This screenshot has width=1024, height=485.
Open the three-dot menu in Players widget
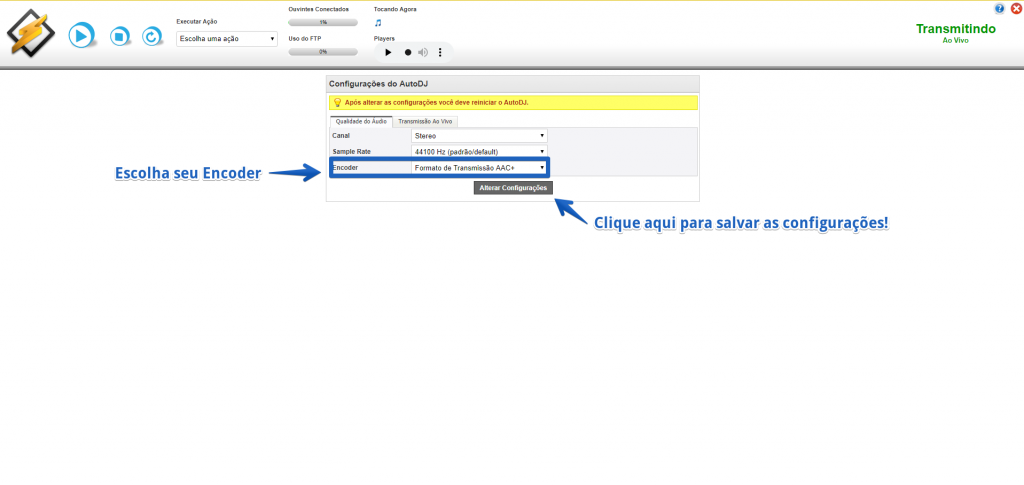[x=440, y=52]
